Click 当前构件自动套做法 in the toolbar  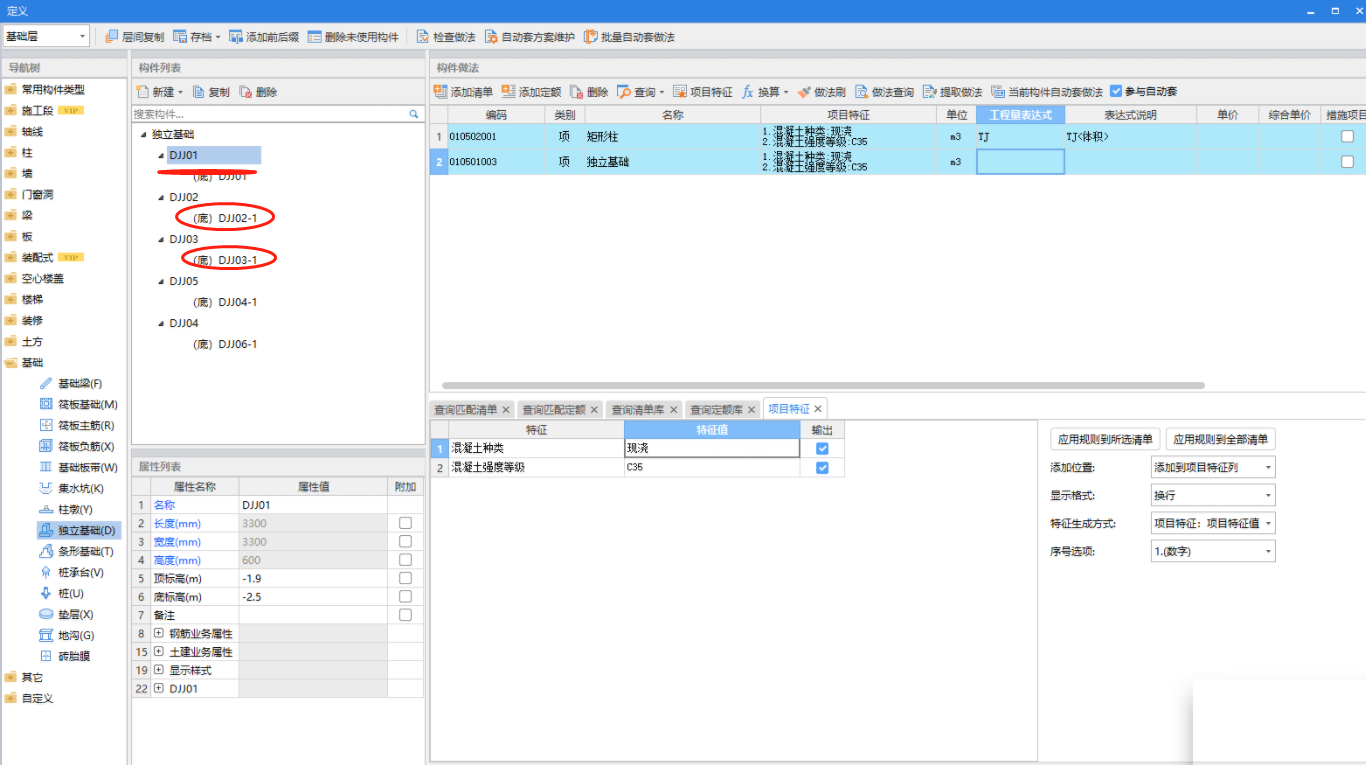(x=1047, y=92)
